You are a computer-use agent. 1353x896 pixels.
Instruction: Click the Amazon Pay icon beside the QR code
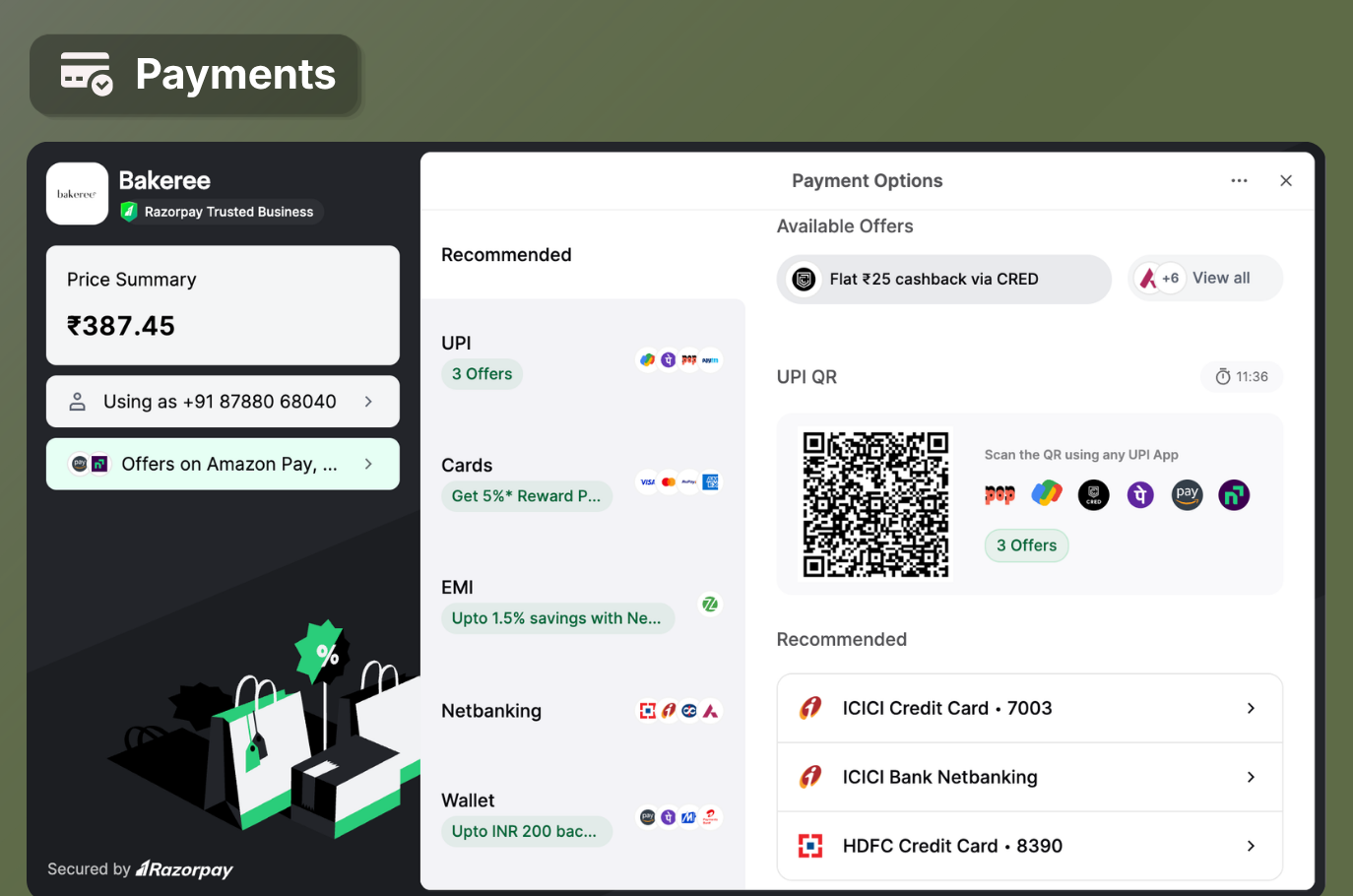[1188, 494]
